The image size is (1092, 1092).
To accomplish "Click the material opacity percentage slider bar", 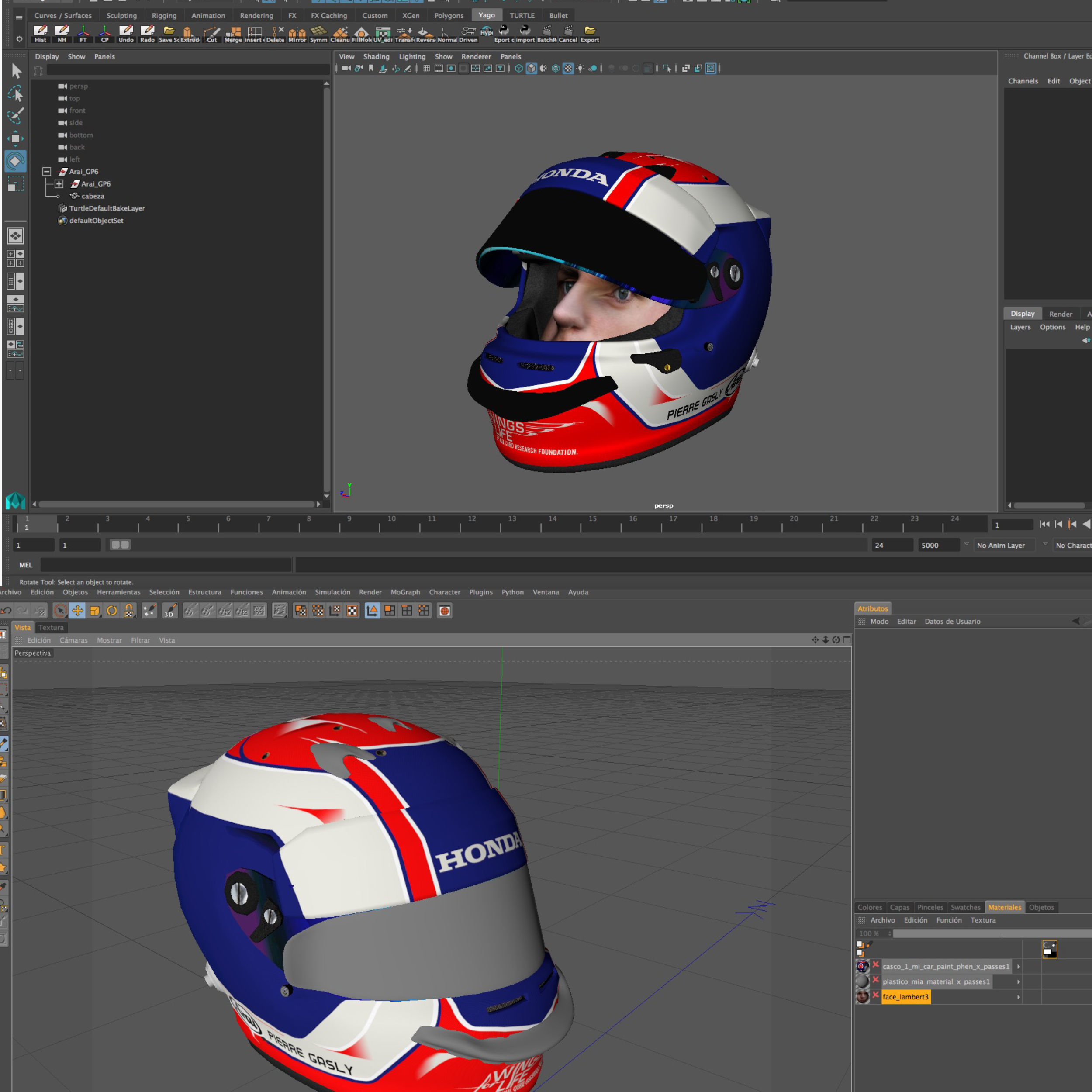I will point(992,933).
